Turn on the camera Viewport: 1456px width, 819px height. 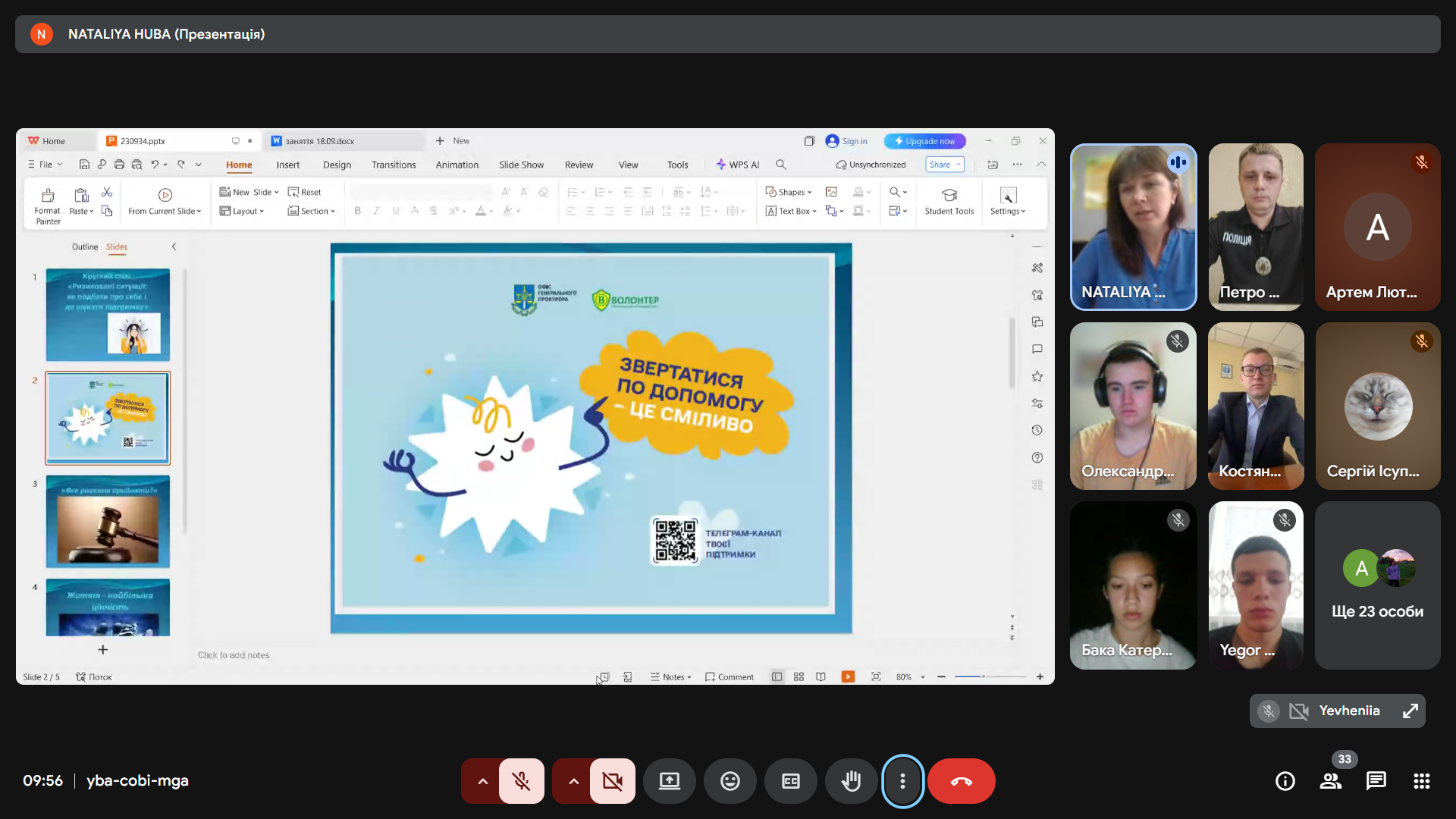tap(612, 781)
